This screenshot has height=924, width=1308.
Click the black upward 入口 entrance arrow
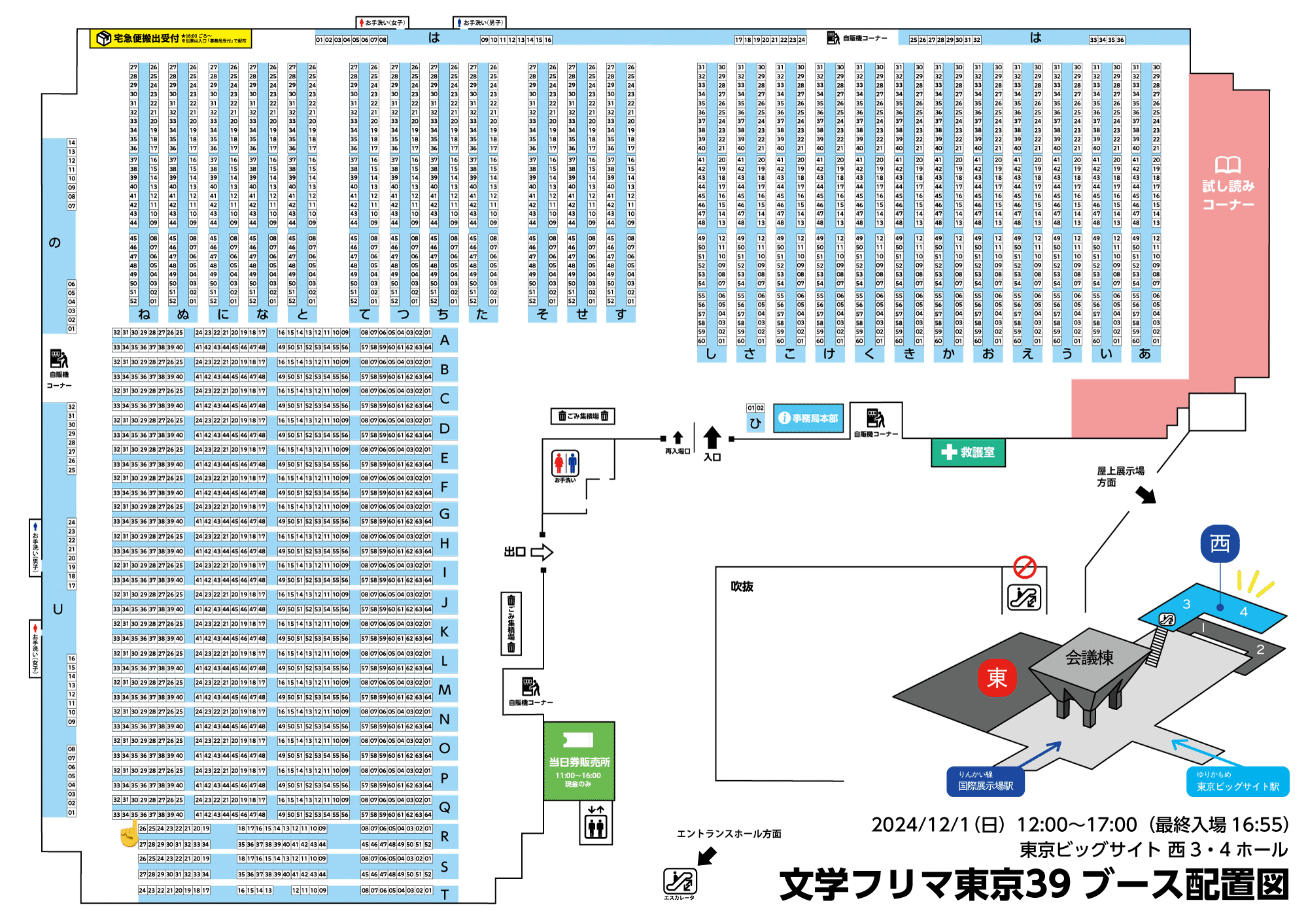(712, 438)
